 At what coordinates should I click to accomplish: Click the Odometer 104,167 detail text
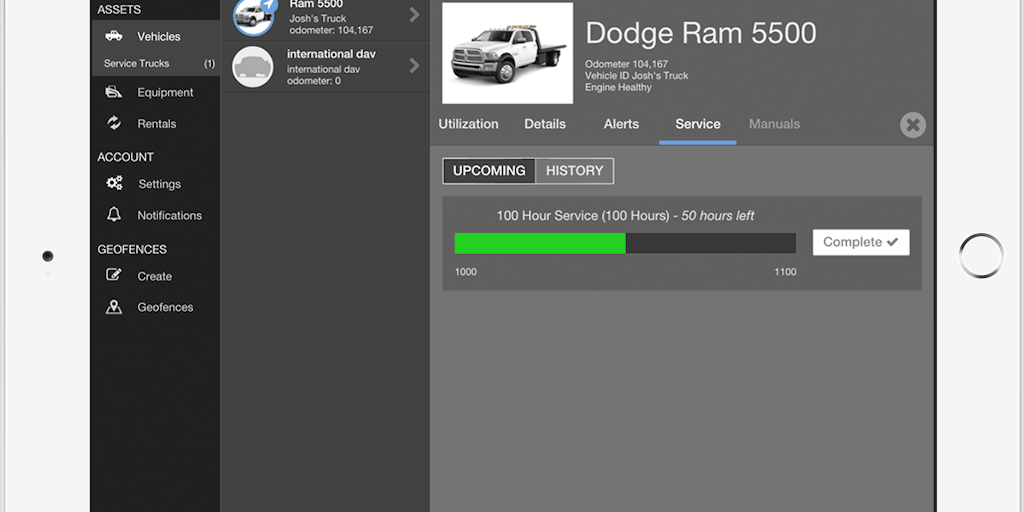coord(626,64)
